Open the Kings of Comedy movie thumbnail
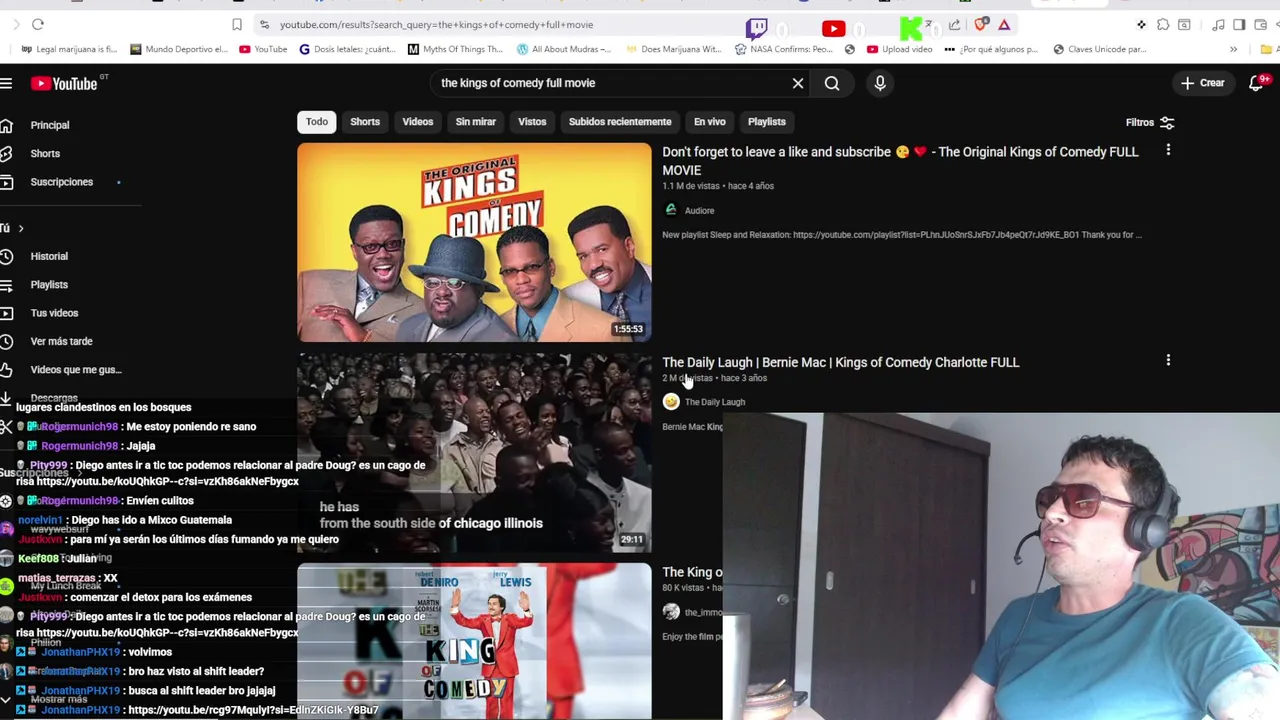This screenshot has height=720, width=1280. [474, 243]
